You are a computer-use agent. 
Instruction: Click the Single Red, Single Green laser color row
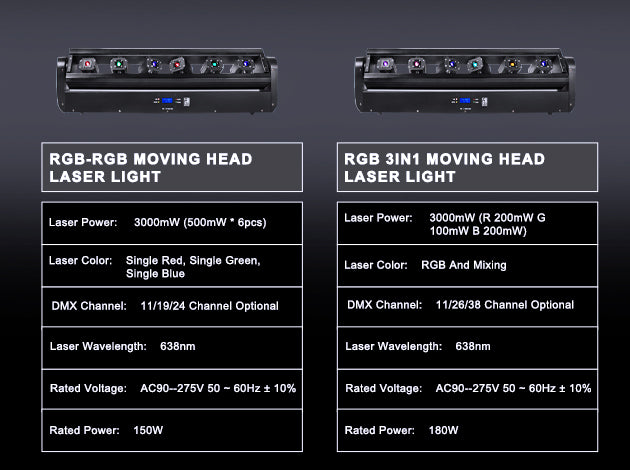click(x=171, y=266)
